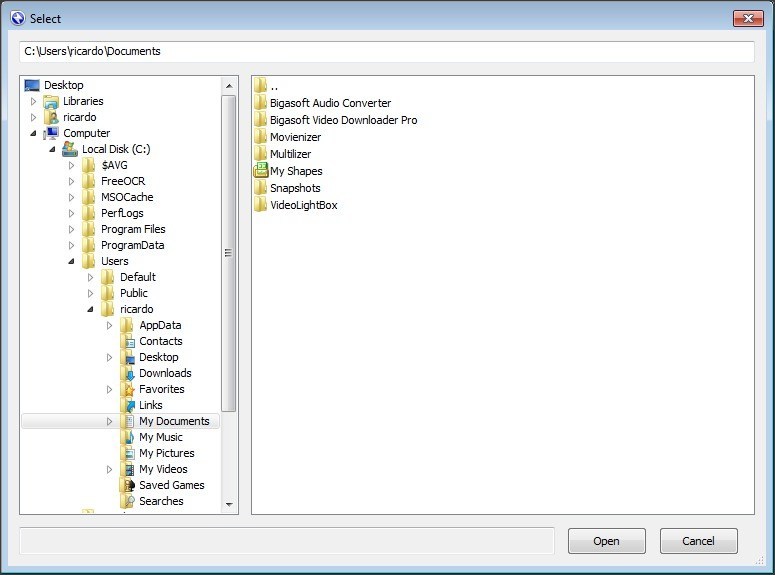Click the MSOCache folder icon
The image size is (775, 575).
88,197
